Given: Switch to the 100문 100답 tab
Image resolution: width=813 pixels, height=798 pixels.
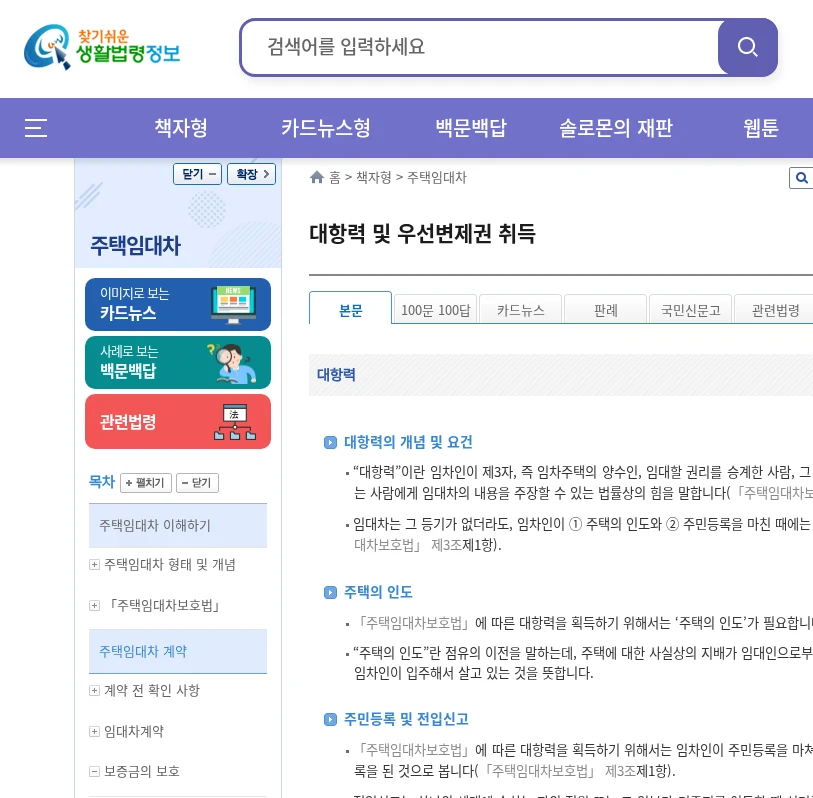Looking at the screenshot, I should [x=436, y=310].
